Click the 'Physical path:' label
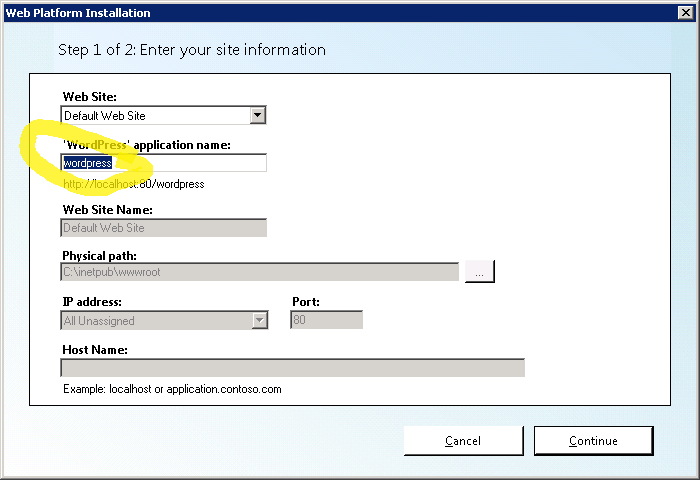This screenshot has height=480, width=700. pos(100,256)
